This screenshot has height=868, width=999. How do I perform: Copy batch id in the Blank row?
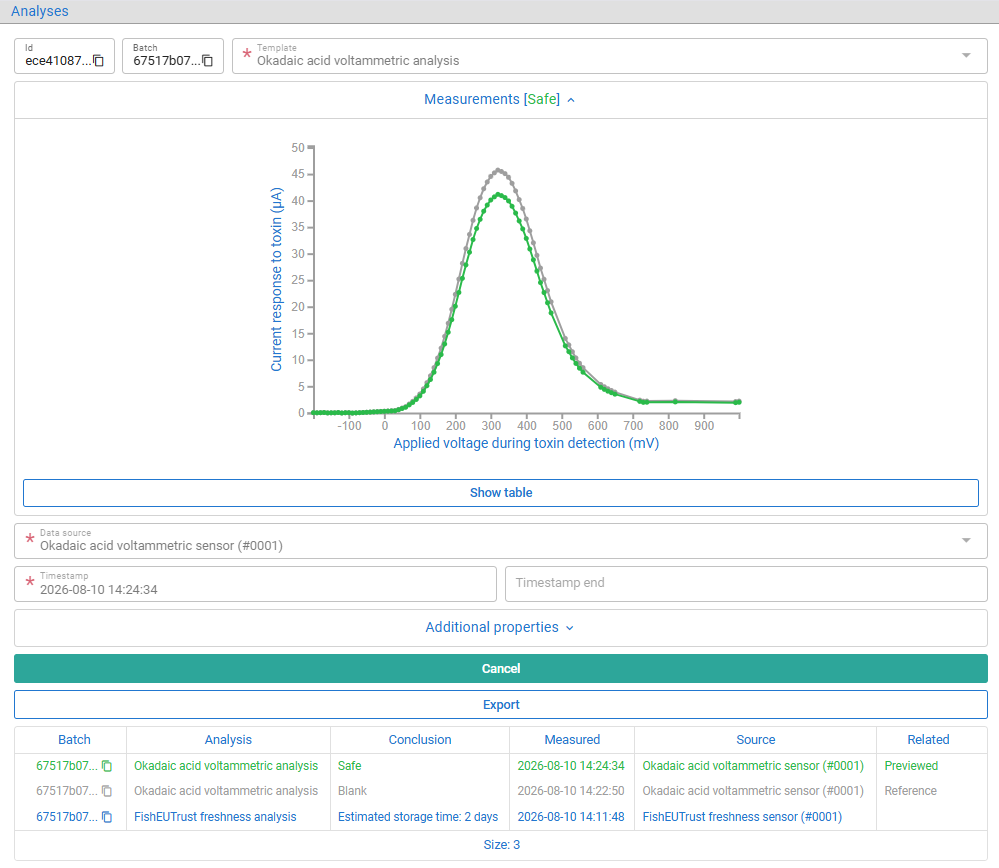(107, 791)
